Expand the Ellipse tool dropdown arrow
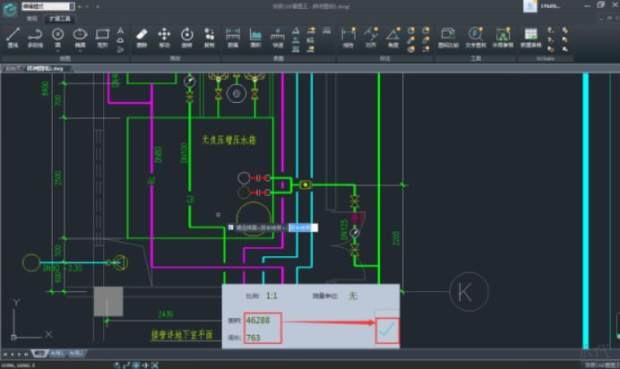Screen dimensions: 620x369 click(80, 51)
